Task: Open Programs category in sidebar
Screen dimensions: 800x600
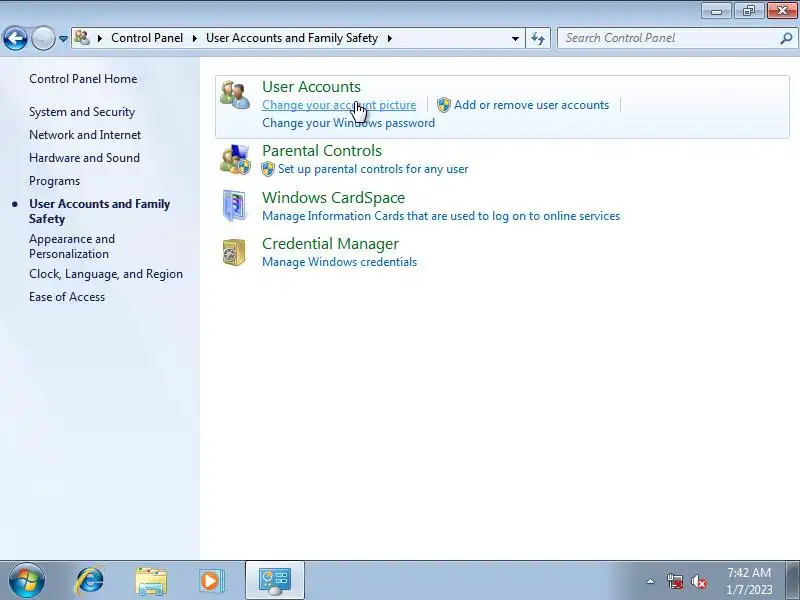Action: (55, 181)
